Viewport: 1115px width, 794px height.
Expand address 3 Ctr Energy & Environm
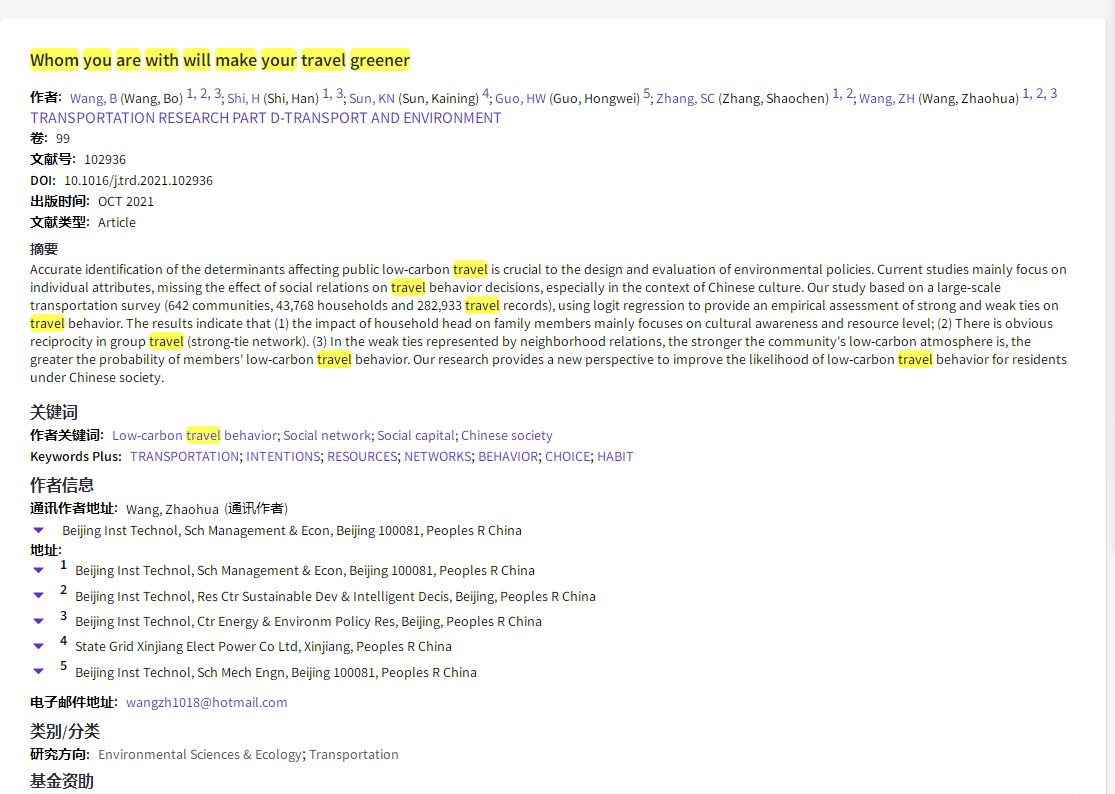[x=39, y=621]
